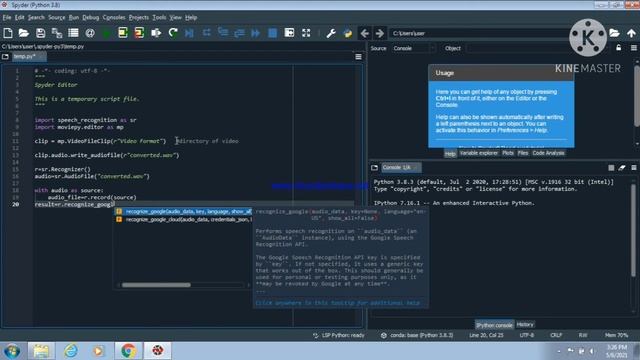This screenshot has width=640, height=360.
Task: Open the File menu
Action: (x=7, y=18)
